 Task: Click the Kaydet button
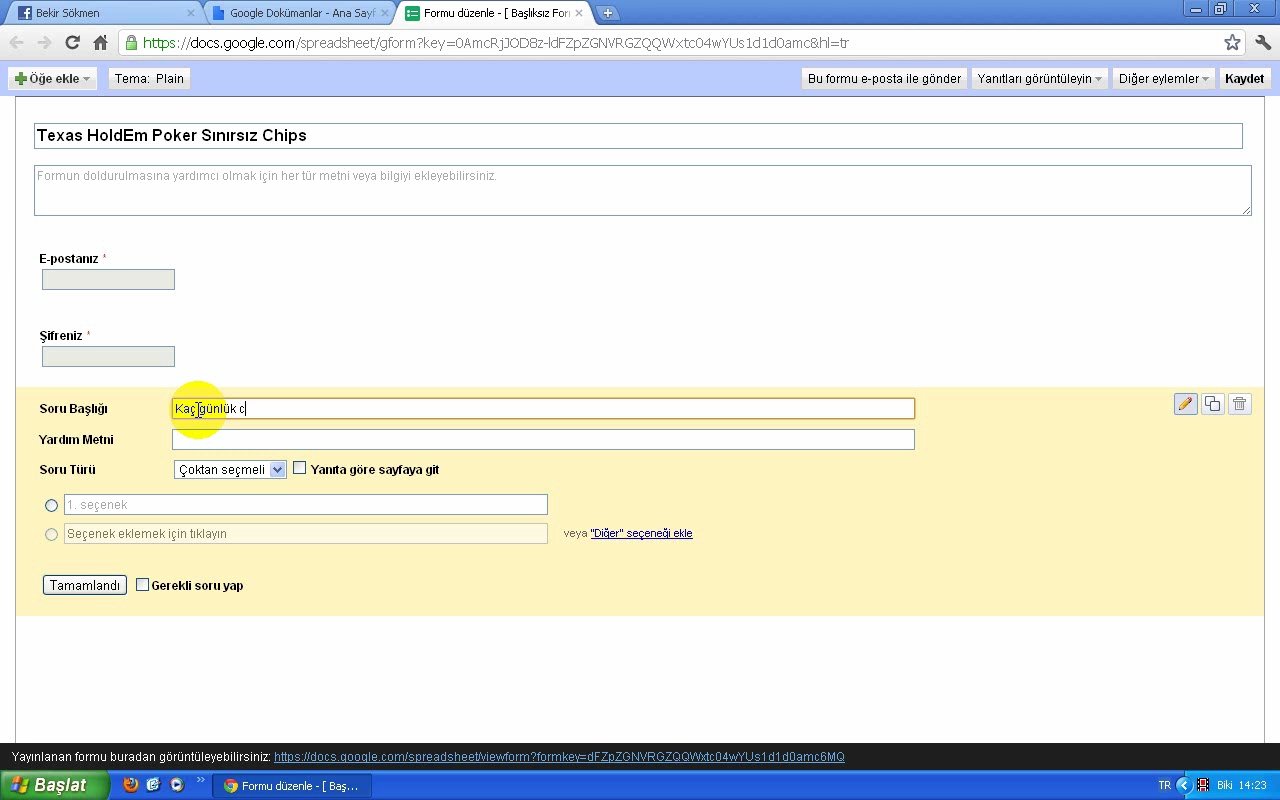[x=1245, y=78]
